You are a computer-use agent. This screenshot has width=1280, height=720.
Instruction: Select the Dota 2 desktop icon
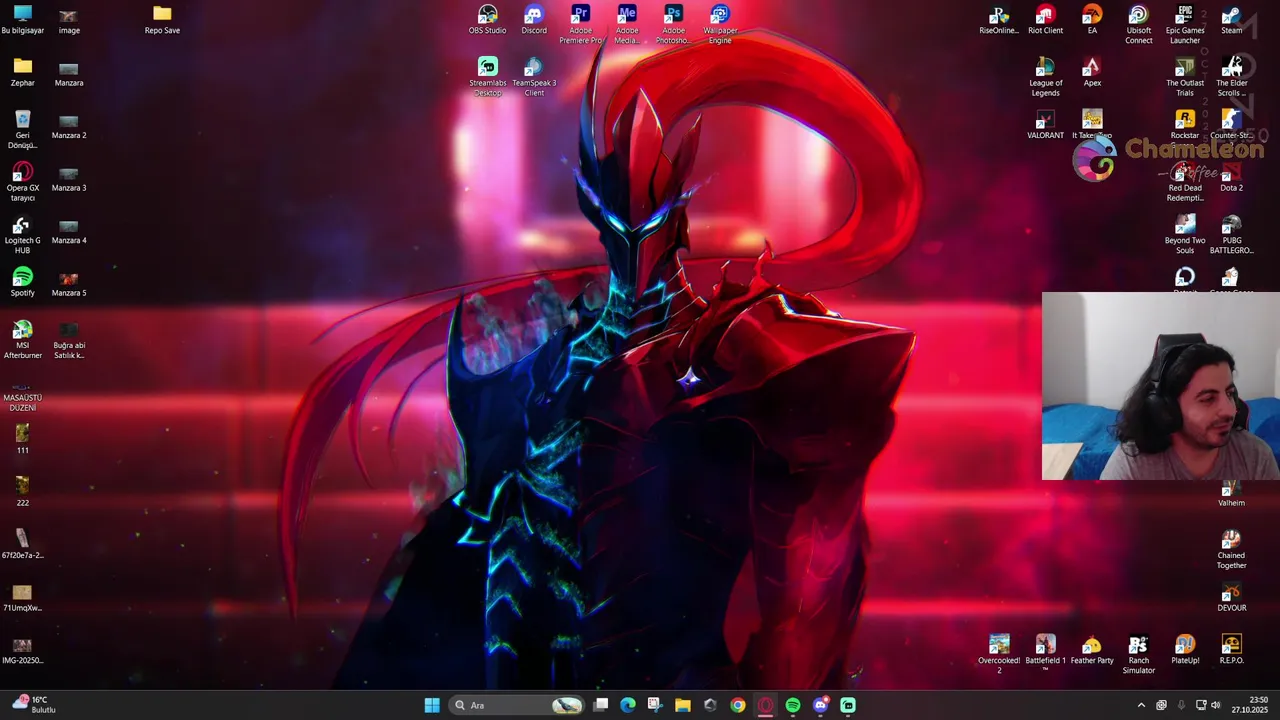pyautogui.click(x=1231, y=177)
